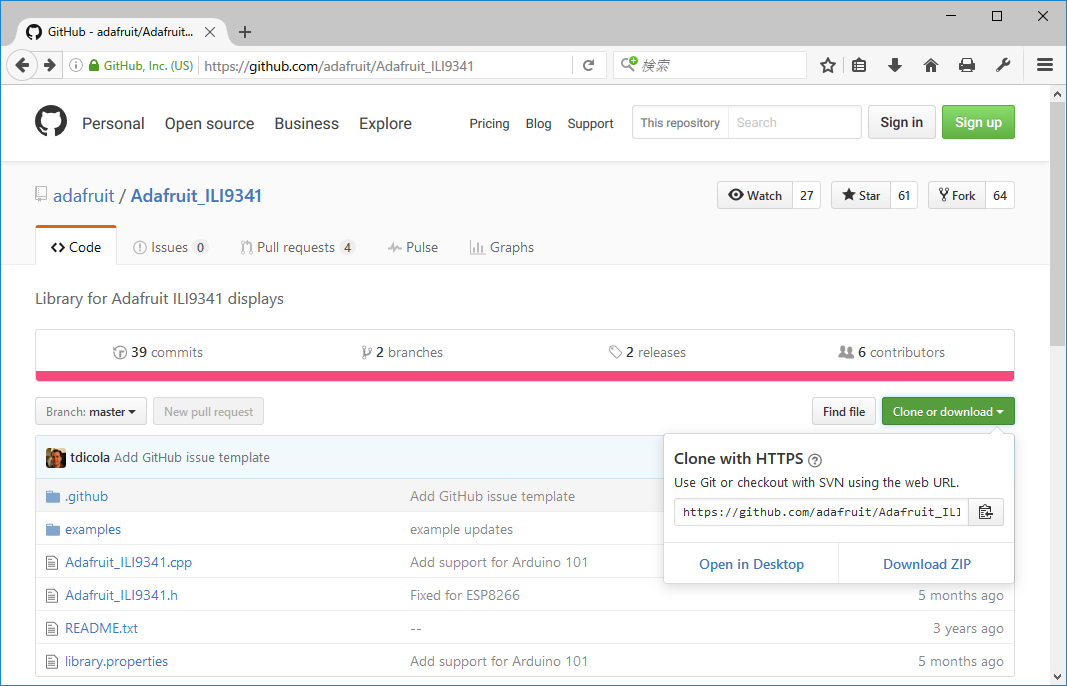Go forward with the browser forward arrow
1067x686 pixels.
[x=50, y=65]
